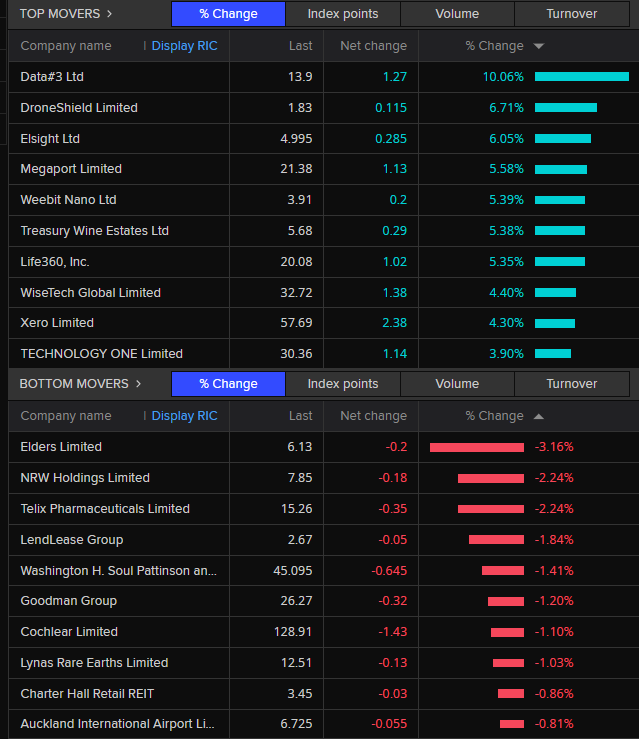639x739 pixels.
Task: Sort Top Movers by Last column
Action: point(301,46)
